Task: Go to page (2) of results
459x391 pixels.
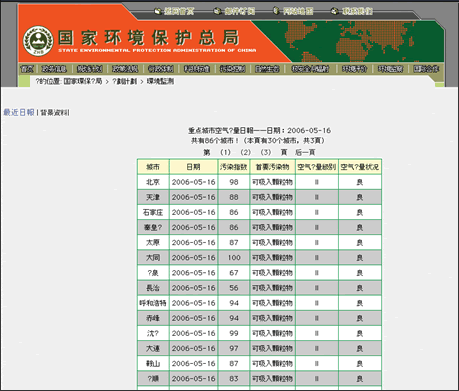Action: click(246, 152)
